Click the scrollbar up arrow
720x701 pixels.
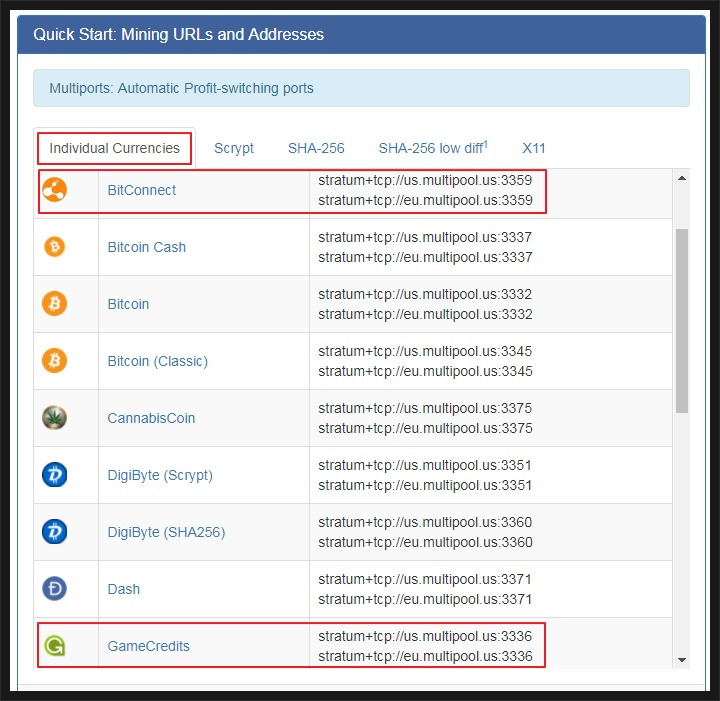tap(682, 178)
